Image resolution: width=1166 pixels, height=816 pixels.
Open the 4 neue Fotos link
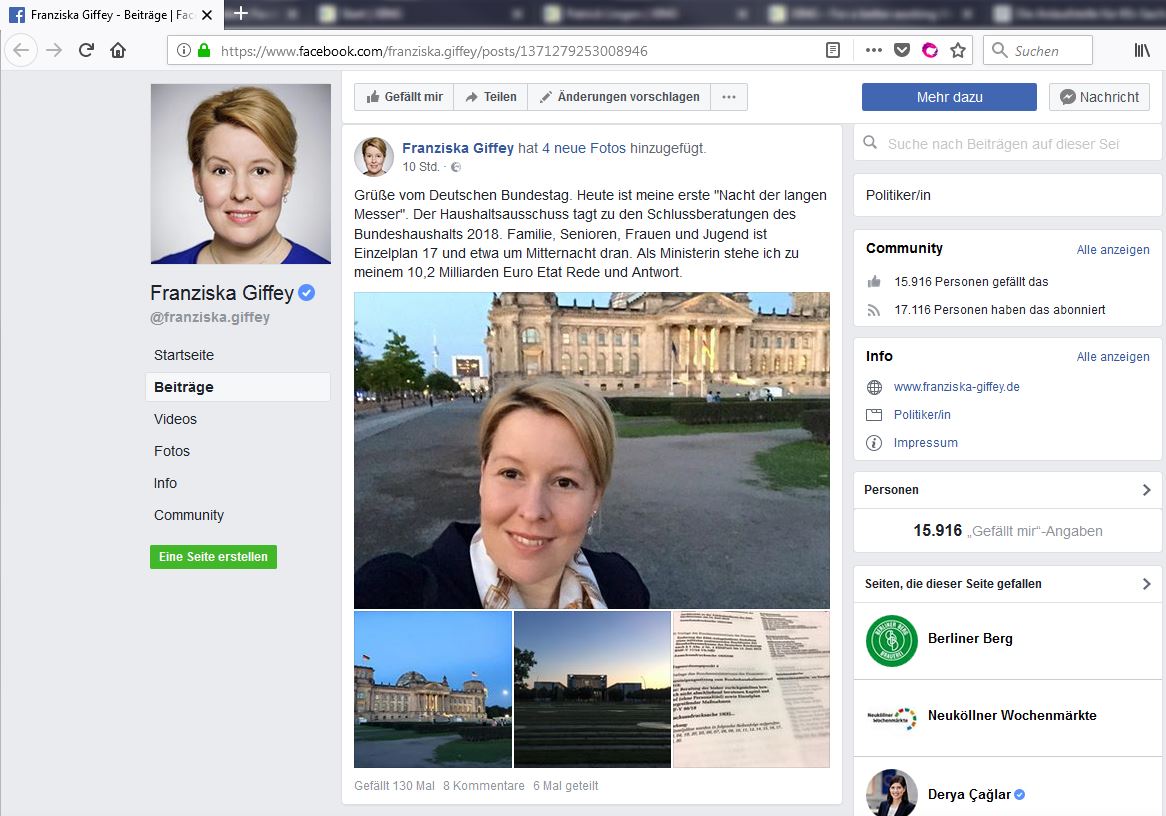click(x=584, y=148)
